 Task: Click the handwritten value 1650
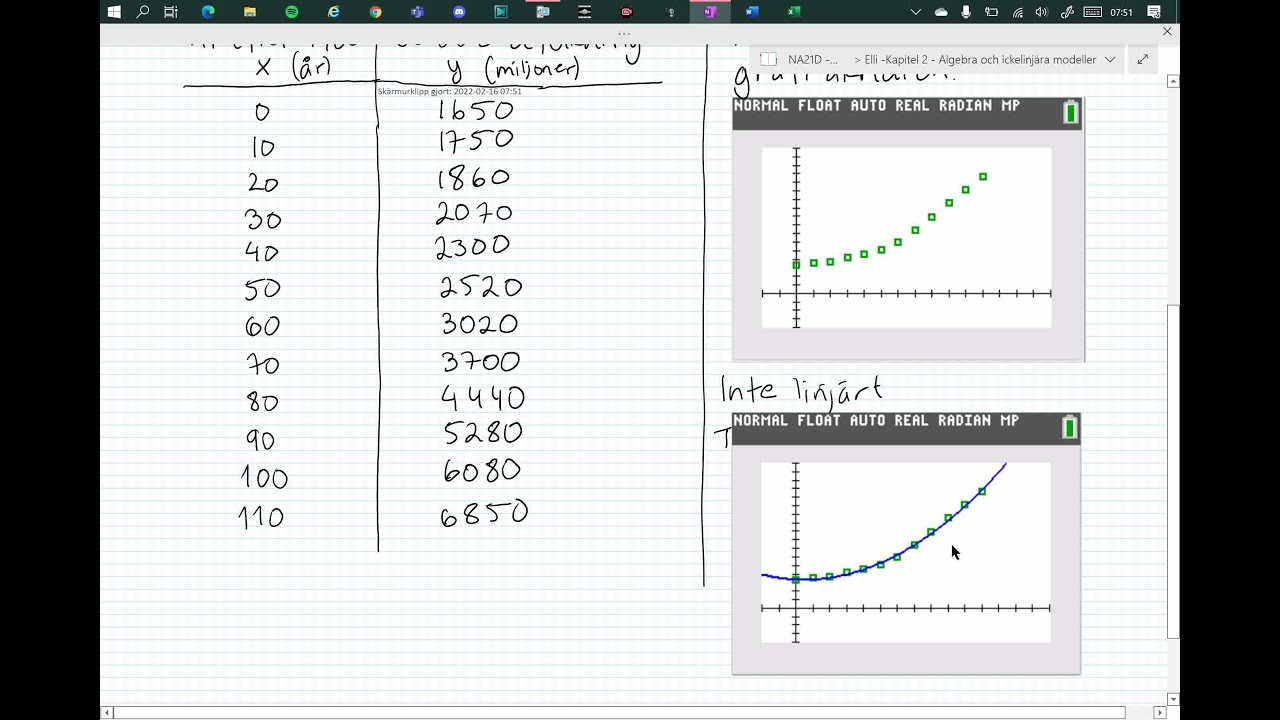tap(476, 110)
